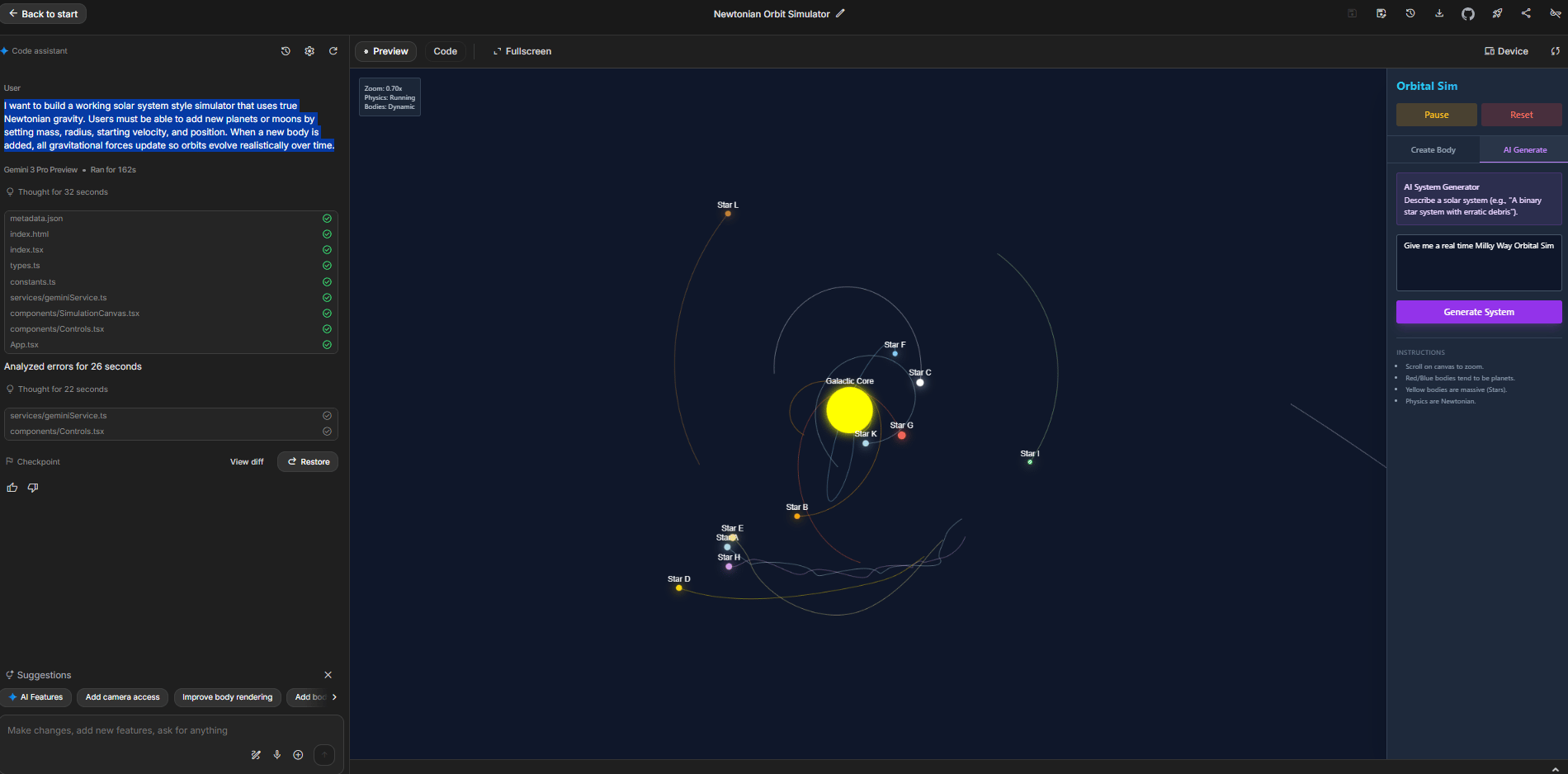Toggle Fullscreen preview mode
Image resolution: width=1568 pixels, height=774 pixels.
pyautogui.click(x=522, y=50)
